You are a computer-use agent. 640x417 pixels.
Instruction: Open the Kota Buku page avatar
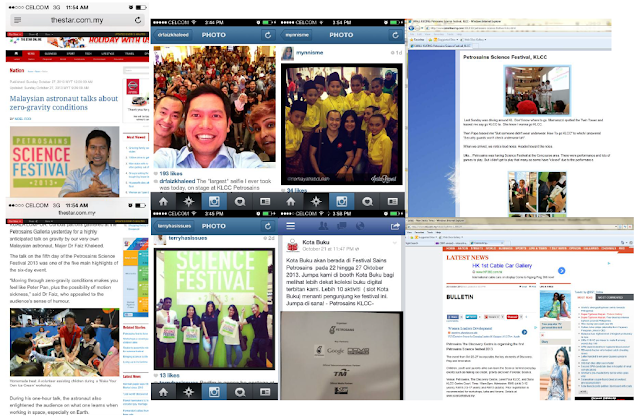292,245
